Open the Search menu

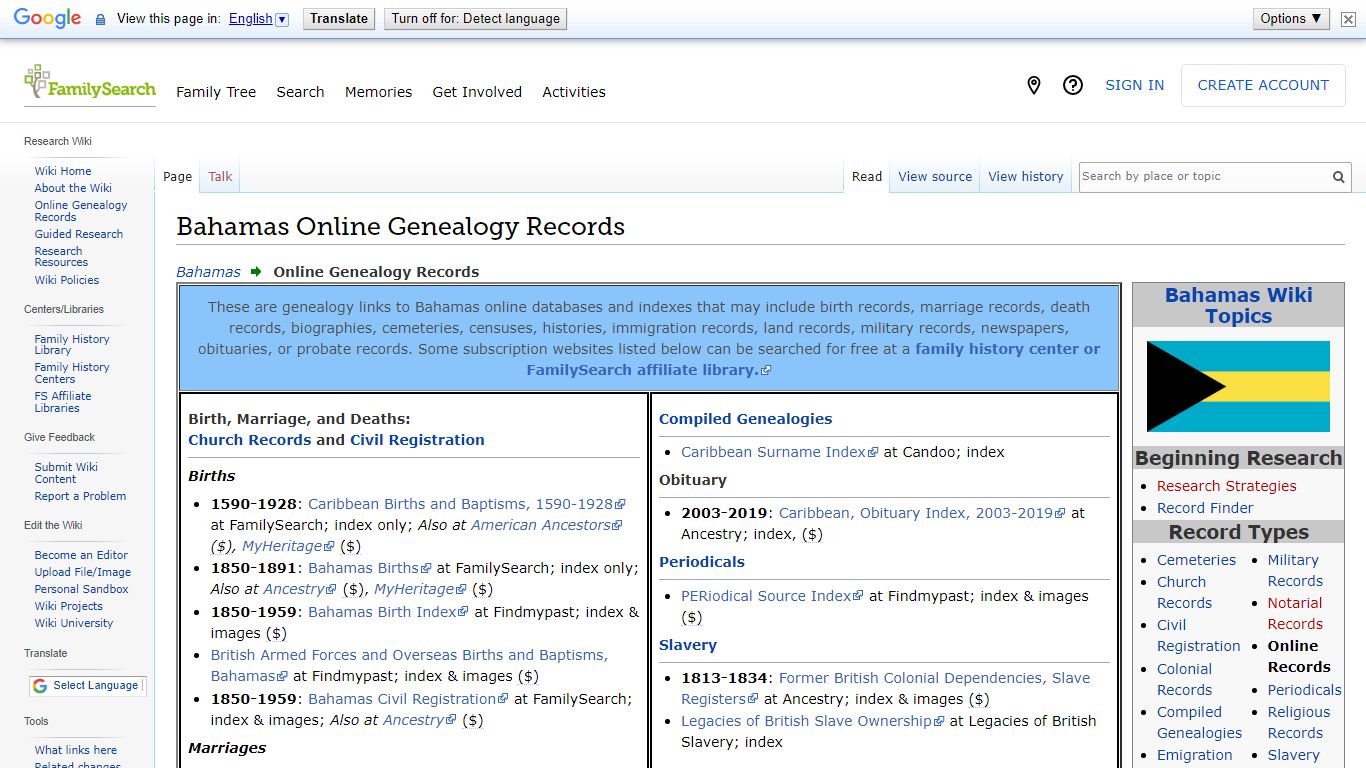[300, 92]
